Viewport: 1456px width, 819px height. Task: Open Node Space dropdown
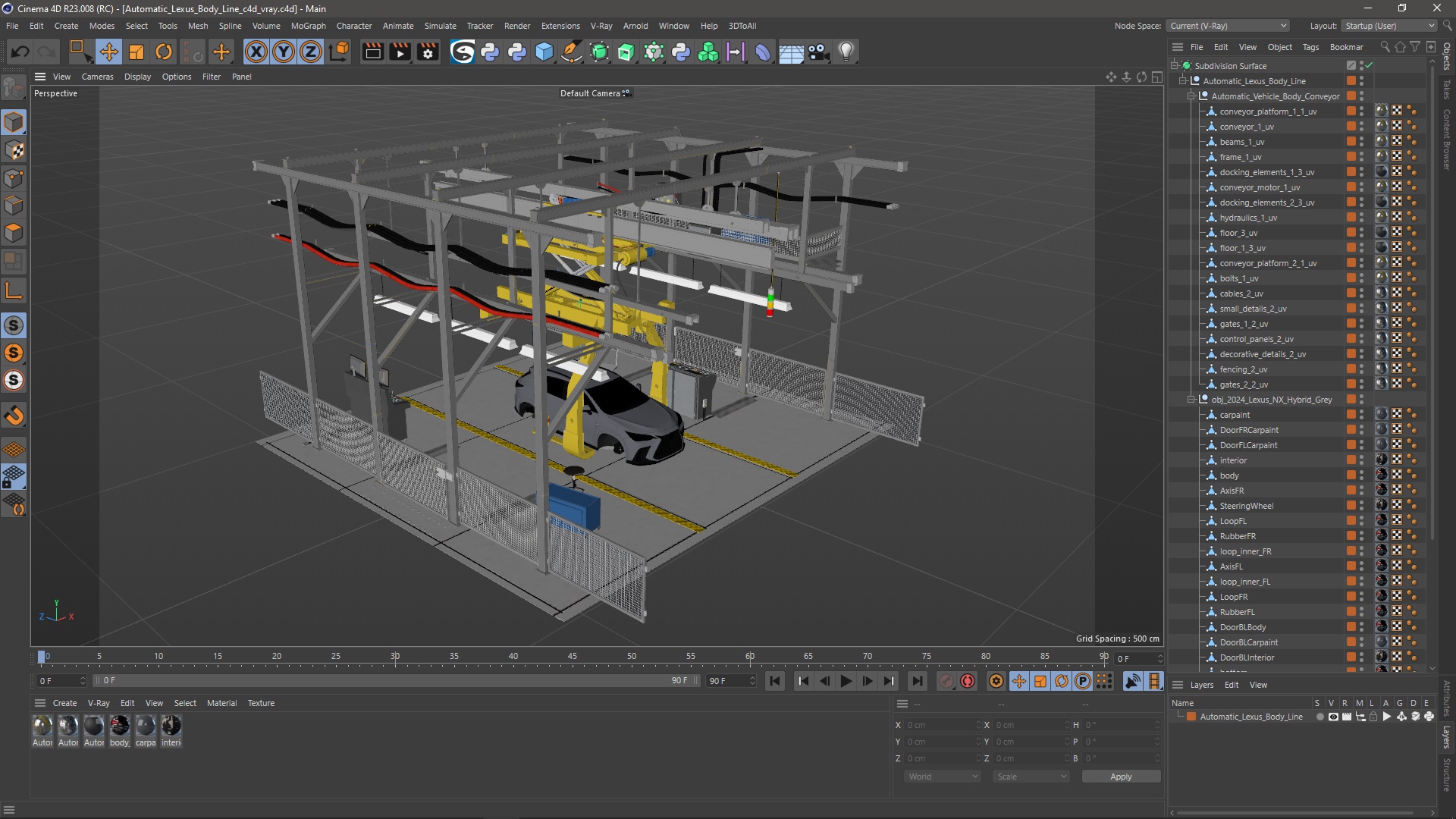(1228, 26)
